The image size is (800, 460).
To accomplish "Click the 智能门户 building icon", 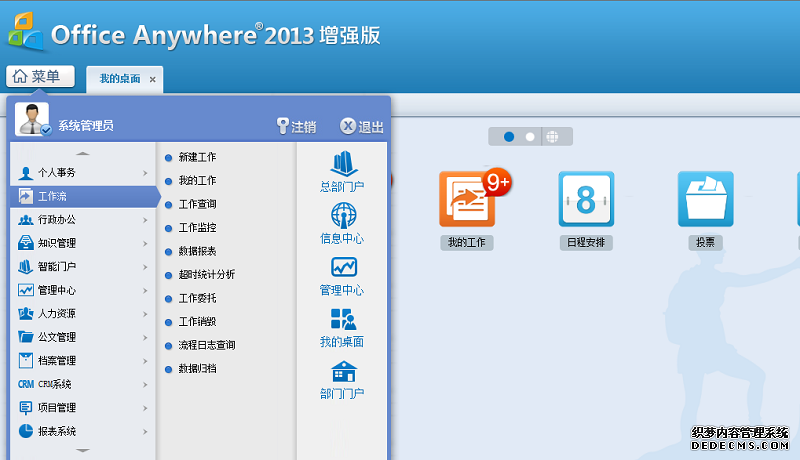I will point(26,266).
